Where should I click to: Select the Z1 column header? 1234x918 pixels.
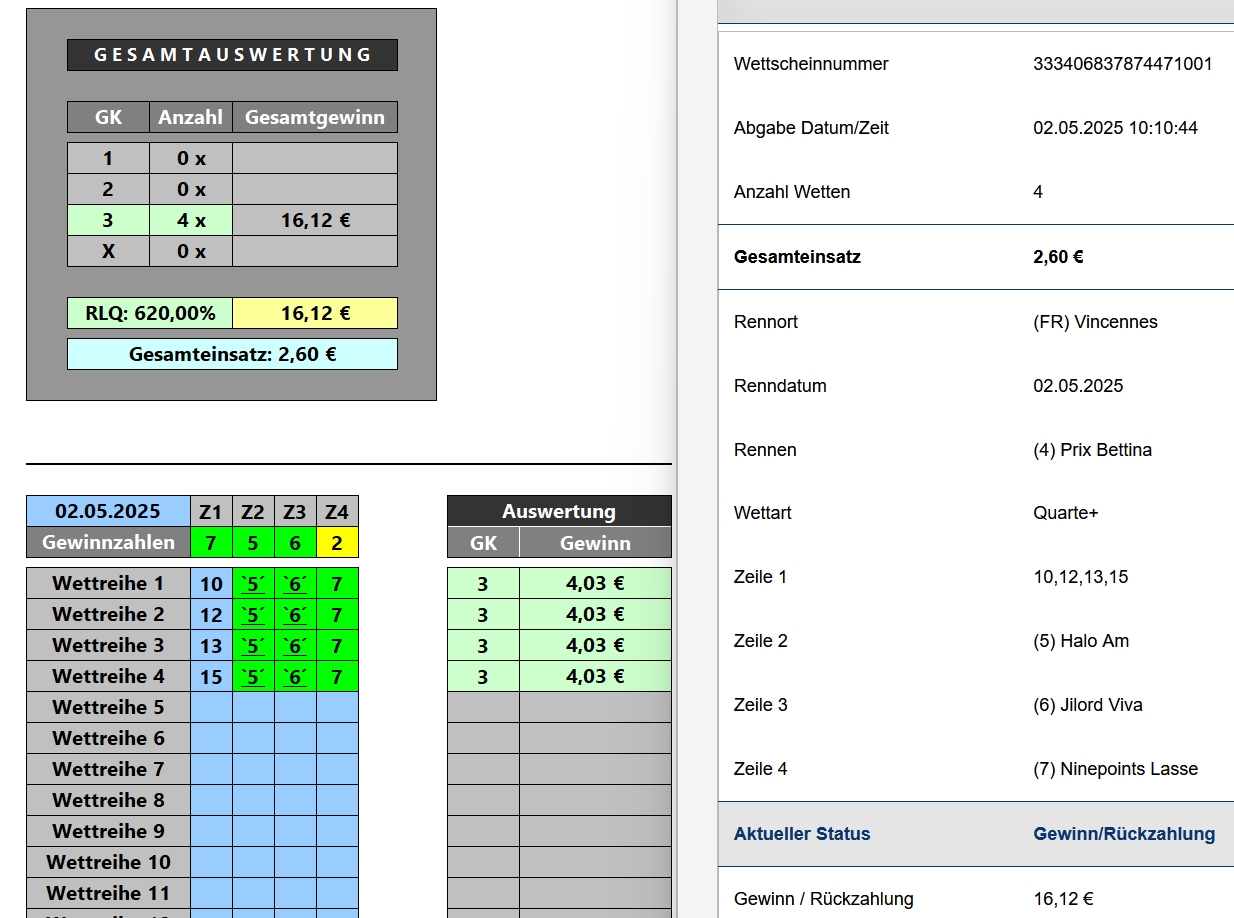211,511
